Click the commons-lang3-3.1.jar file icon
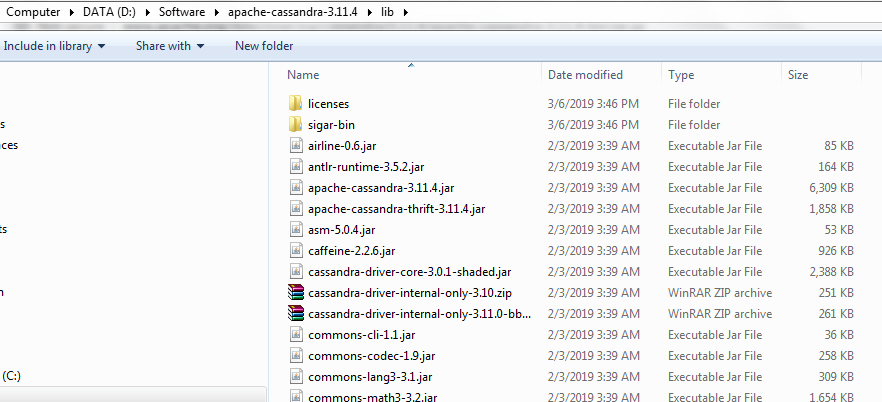The image size is (882, 402). 296,377
